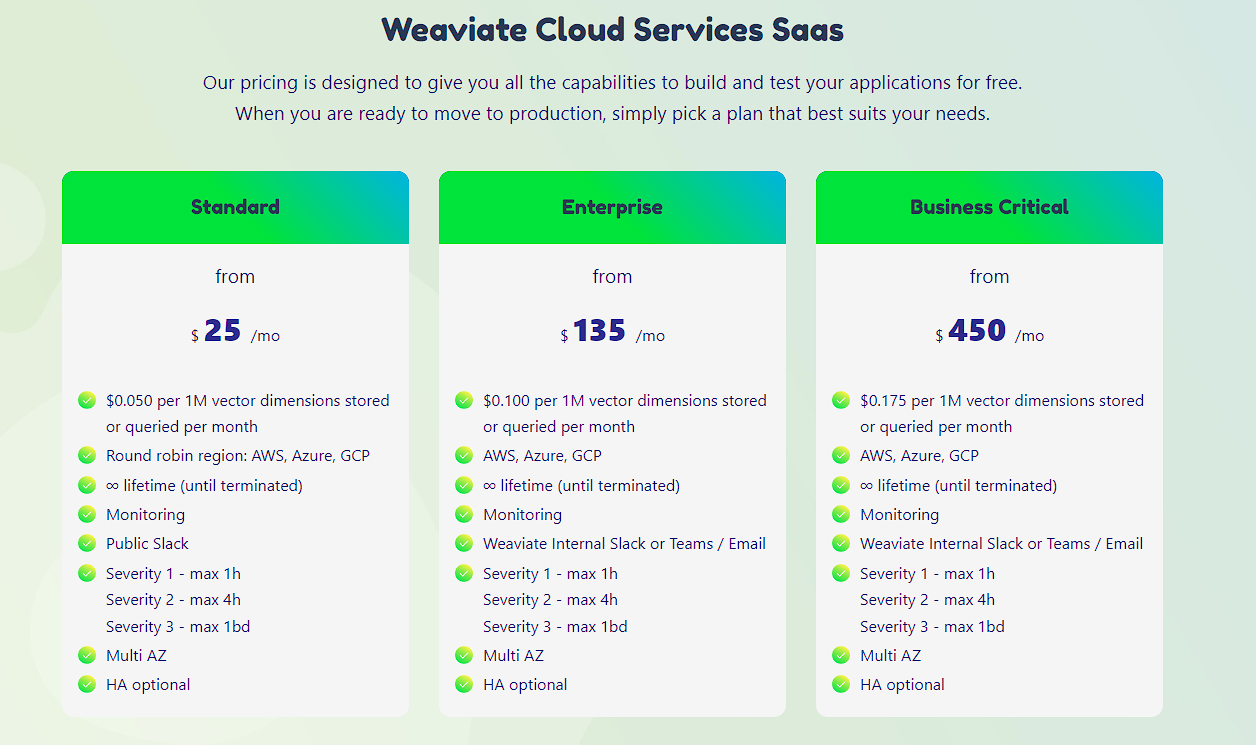Click the checkmark beside Business Critical's Severity 1
Image resolution: width=1256 pixels, height=745 pixels.
click(841, 573)
